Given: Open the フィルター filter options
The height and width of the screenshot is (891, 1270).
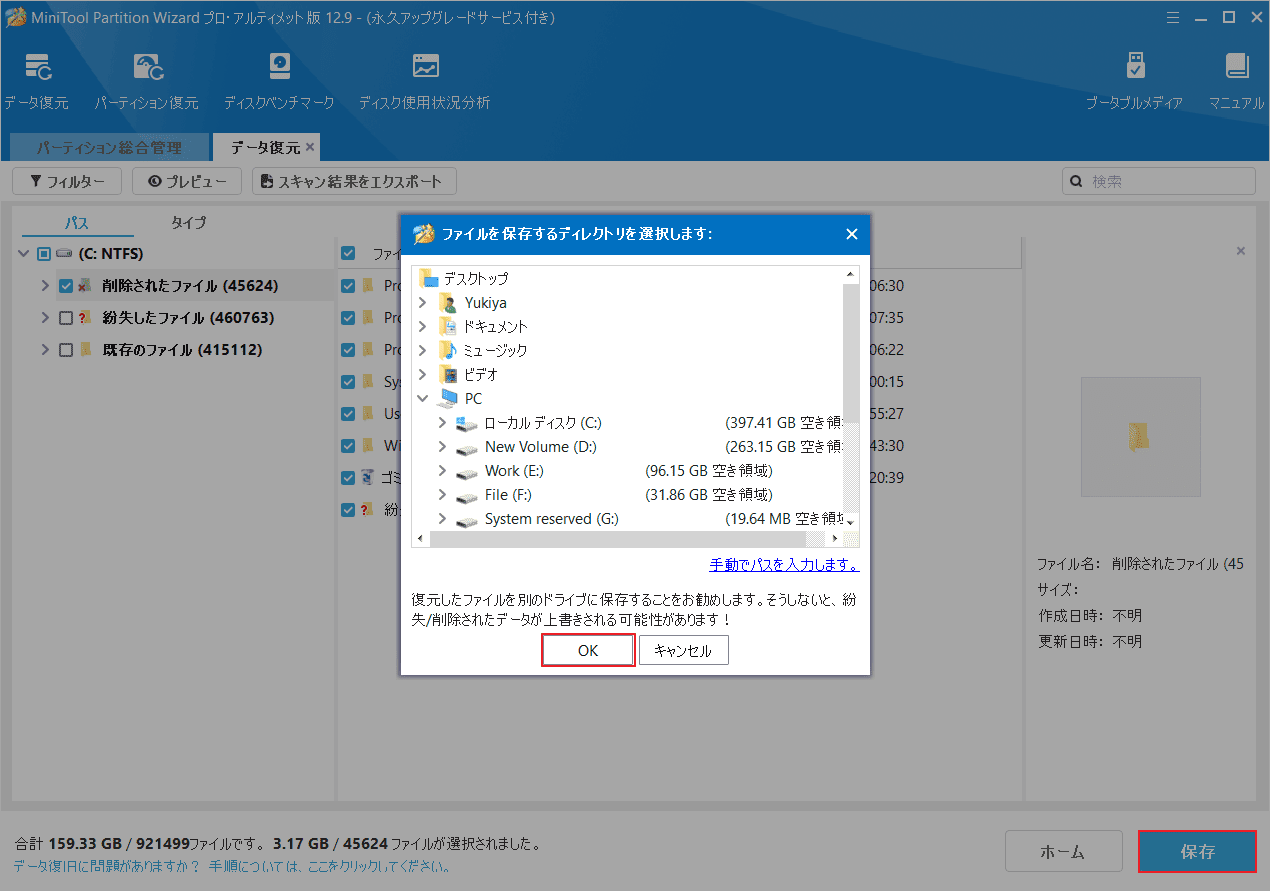Looking at the screenshot, I should [66, 181].
